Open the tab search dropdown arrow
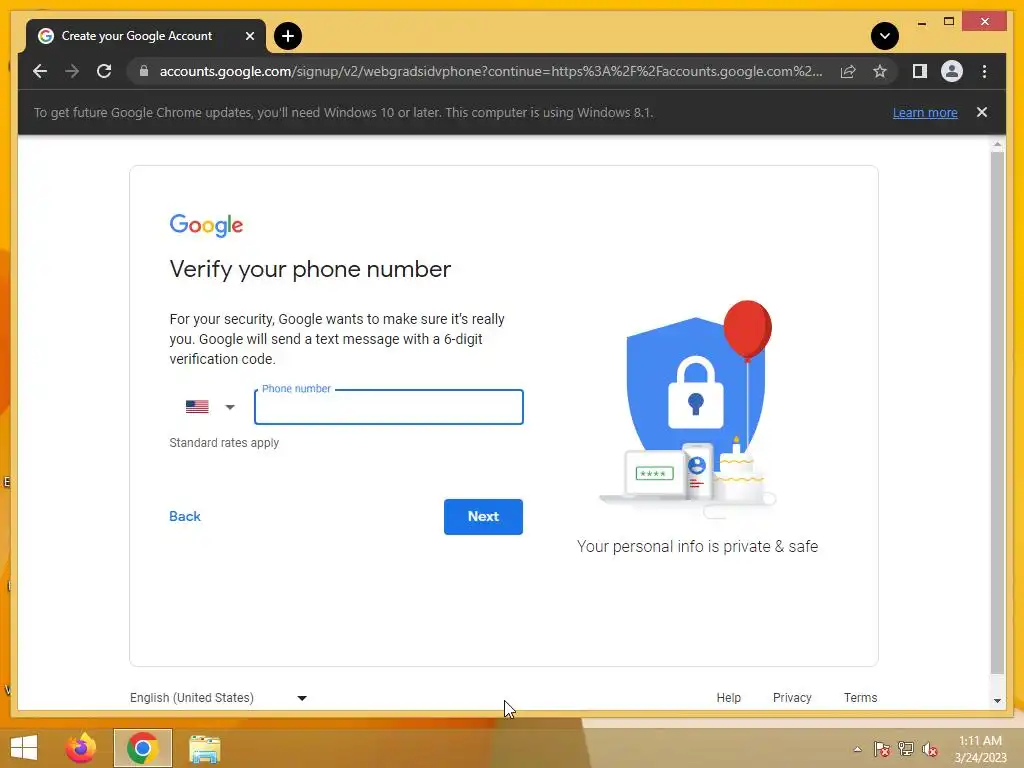The height and width of the screenshot is (768, 1024). (885, 36)
